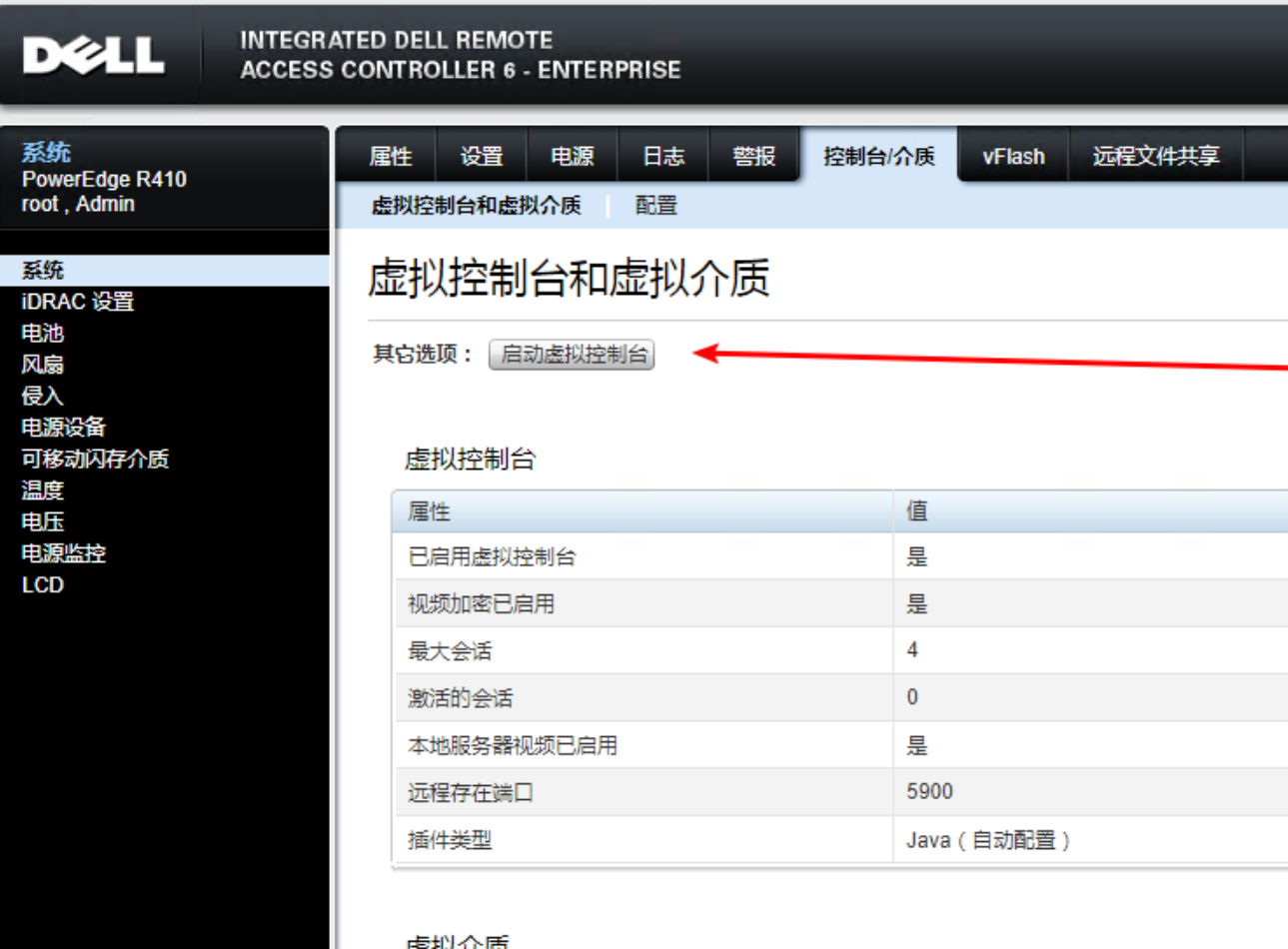The width and height of the screenshot is (1288, 949).
Task: Go to the 日志 tab
Action: (x=663, y=157)
